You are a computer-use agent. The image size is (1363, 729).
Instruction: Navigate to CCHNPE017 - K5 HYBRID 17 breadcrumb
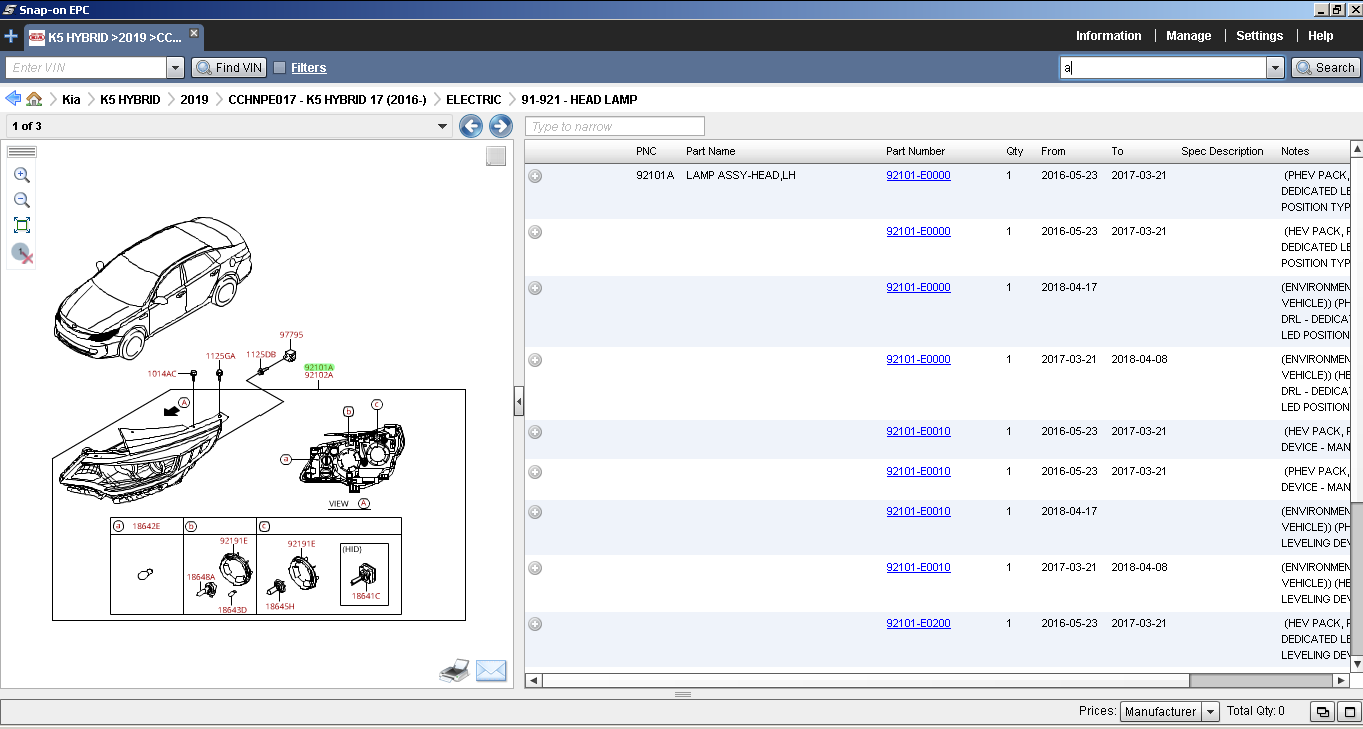327,99
